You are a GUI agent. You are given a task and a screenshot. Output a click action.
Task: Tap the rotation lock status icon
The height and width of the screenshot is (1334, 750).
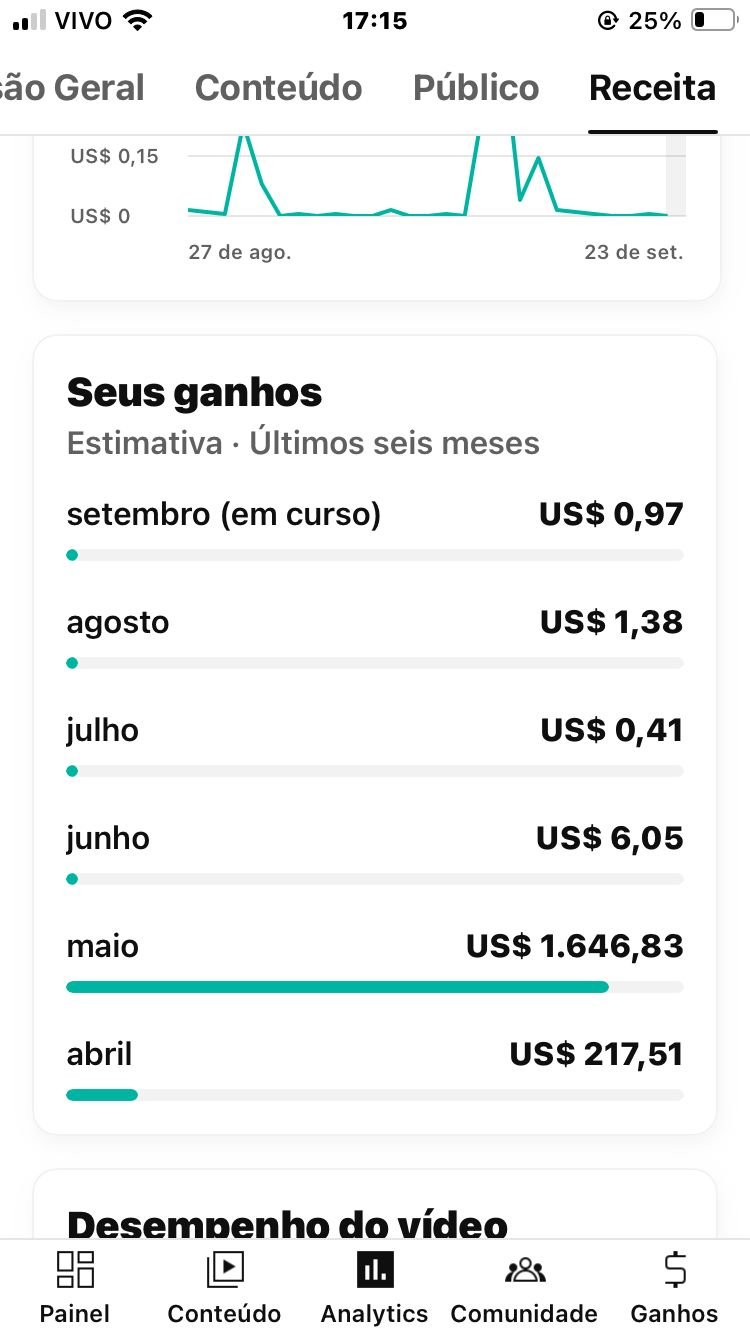(x=607, y=21)
